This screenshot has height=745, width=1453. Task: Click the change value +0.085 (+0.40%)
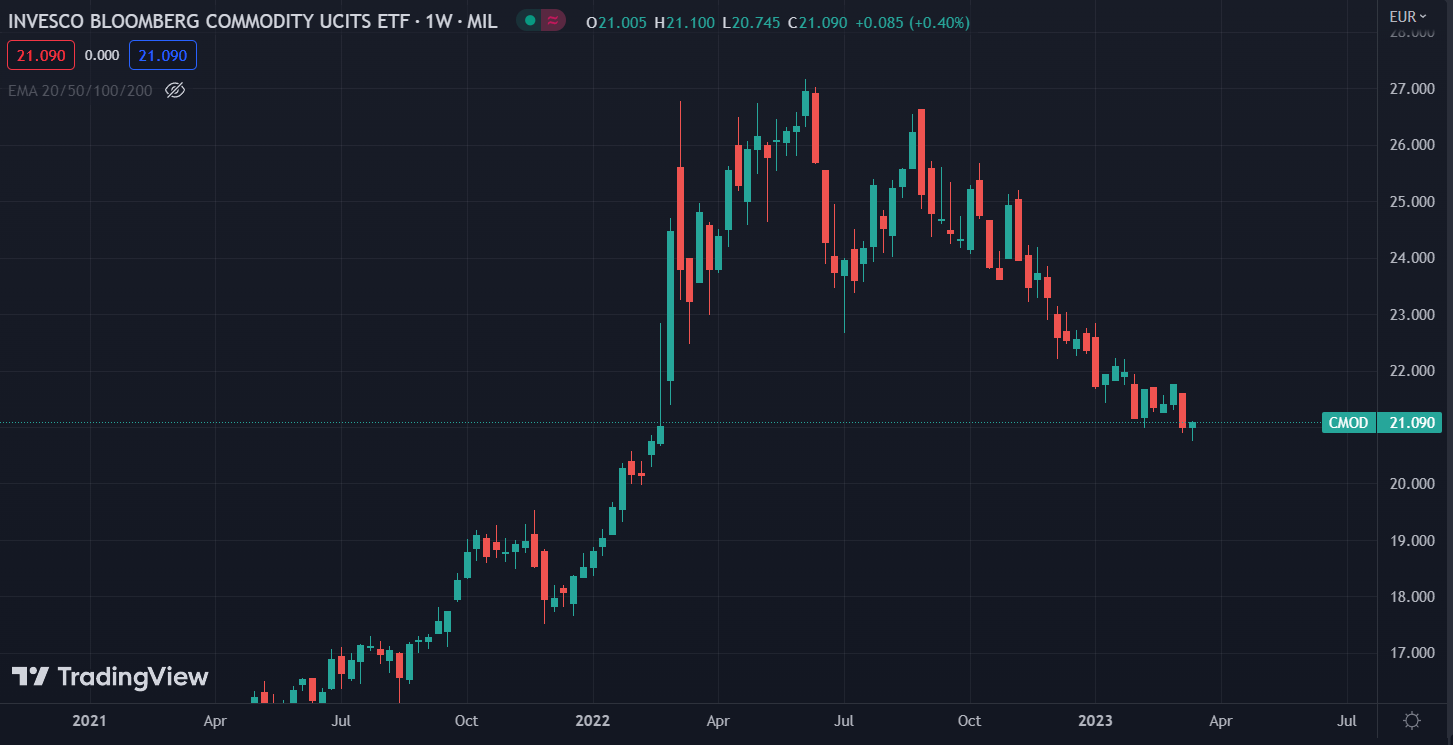pos(912,22)
